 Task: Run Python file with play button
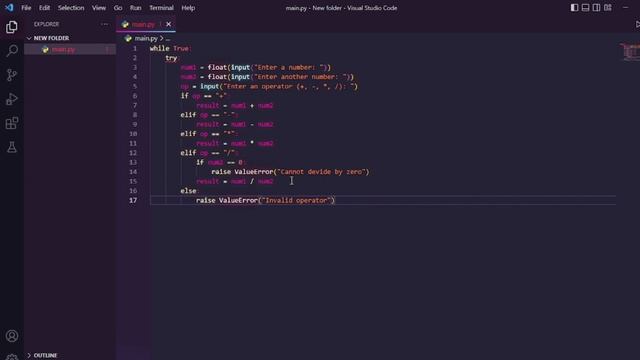[637, 24]
